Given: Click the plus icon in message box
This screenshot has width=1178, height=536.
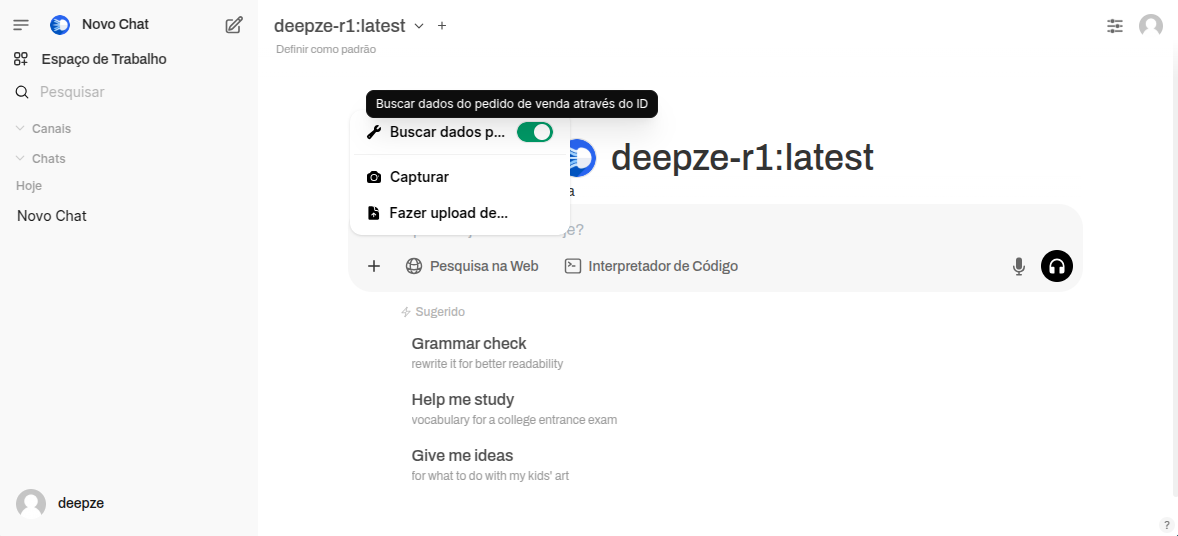Looking at the screenshot, I should point(374,266).
